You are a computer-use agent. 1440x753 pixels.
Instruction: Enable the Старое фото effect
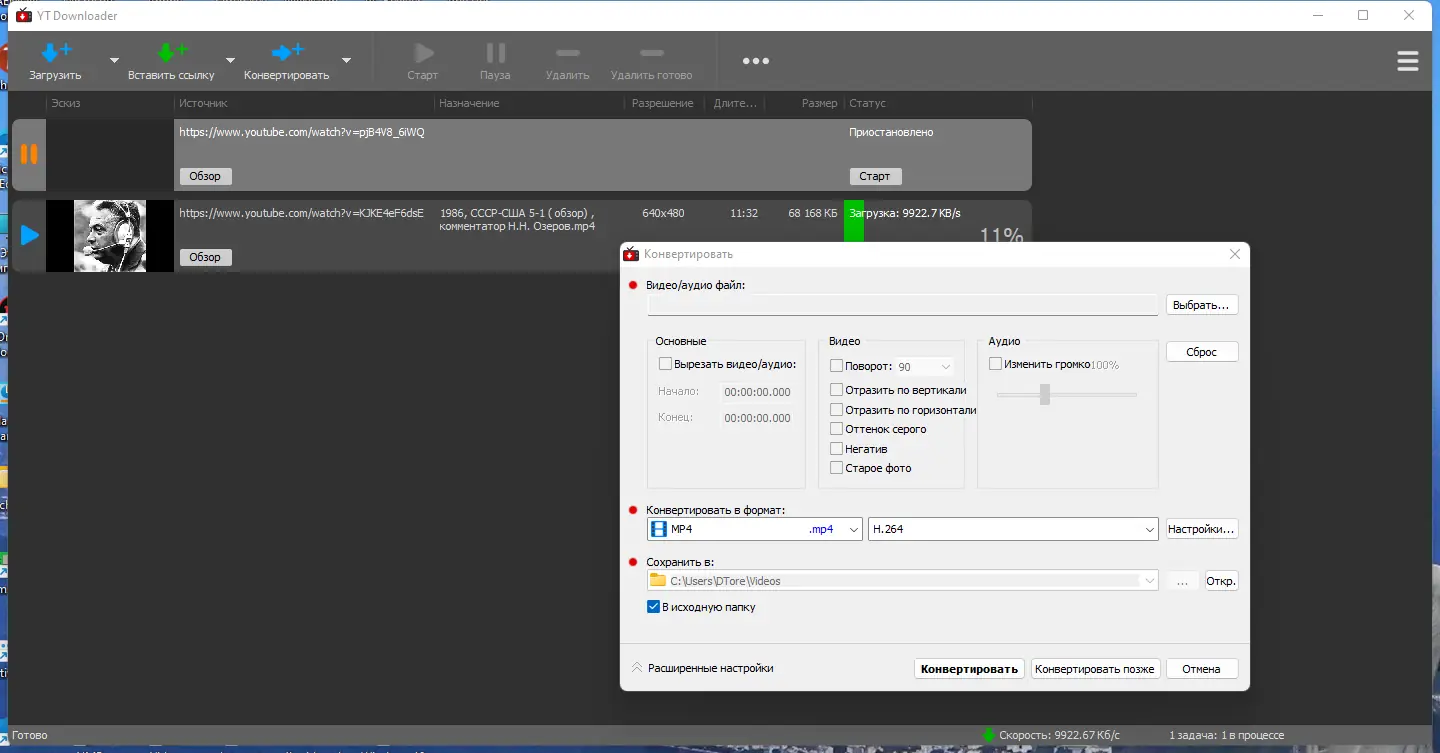836,468
